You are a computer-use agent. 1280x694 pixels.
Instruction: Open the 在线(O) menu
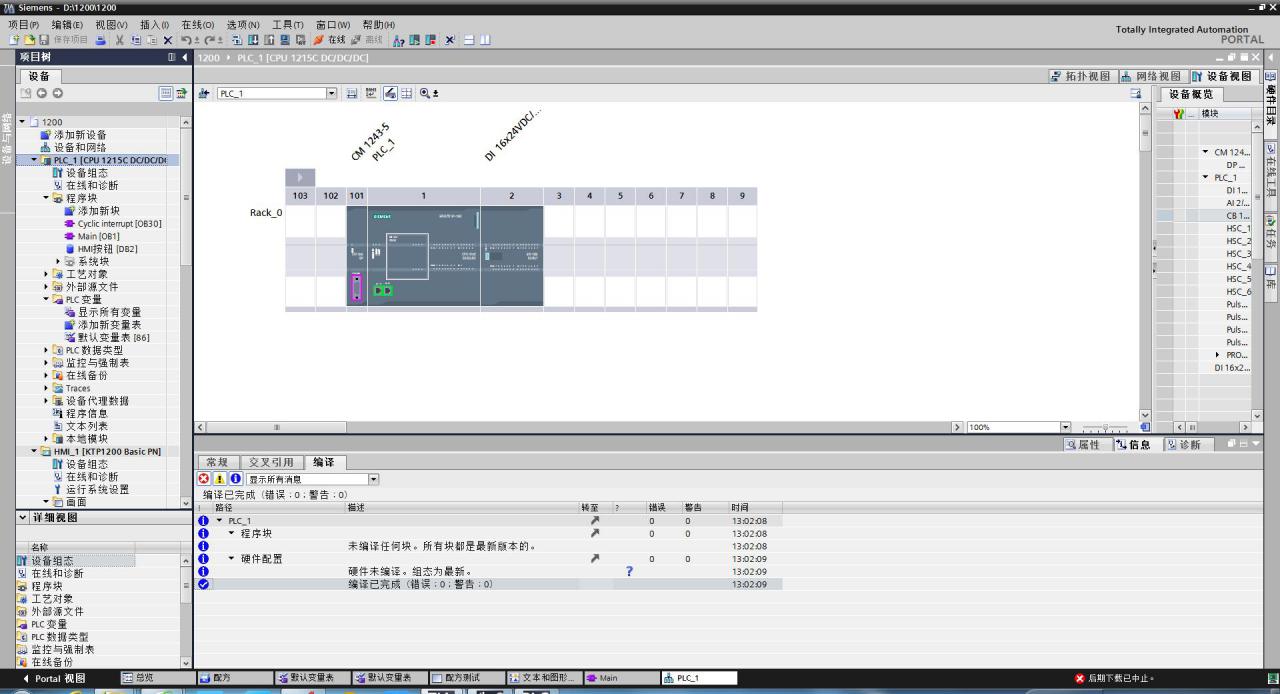pyautogui.click(x=197, y=25)
